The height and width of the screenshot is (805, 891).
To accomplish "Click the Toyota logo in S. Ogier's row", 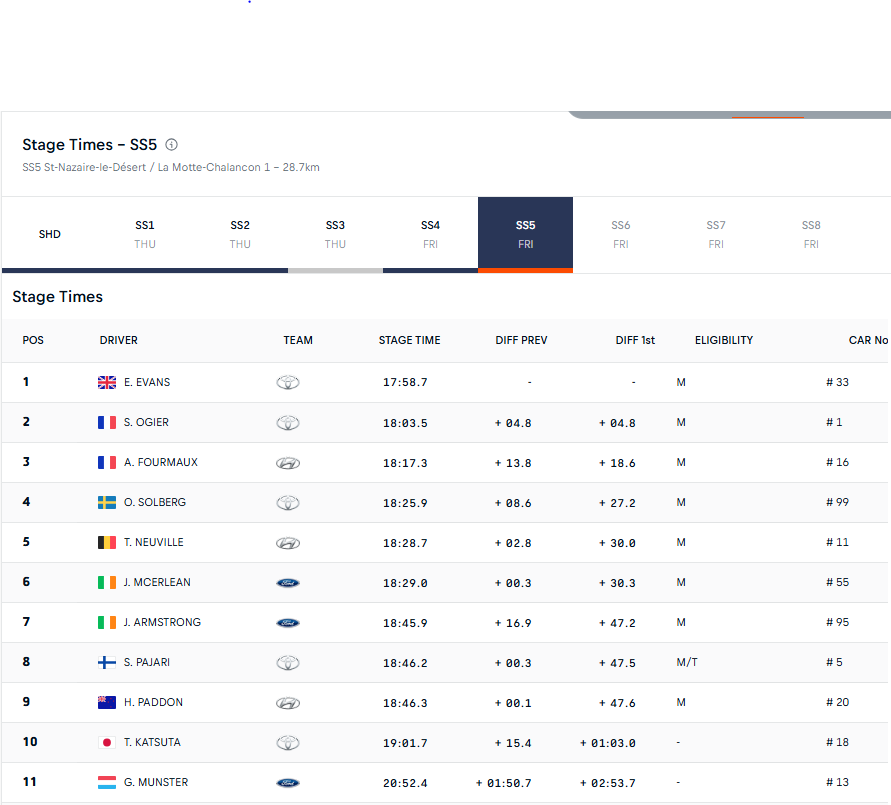I will click(x=288, y=423).
